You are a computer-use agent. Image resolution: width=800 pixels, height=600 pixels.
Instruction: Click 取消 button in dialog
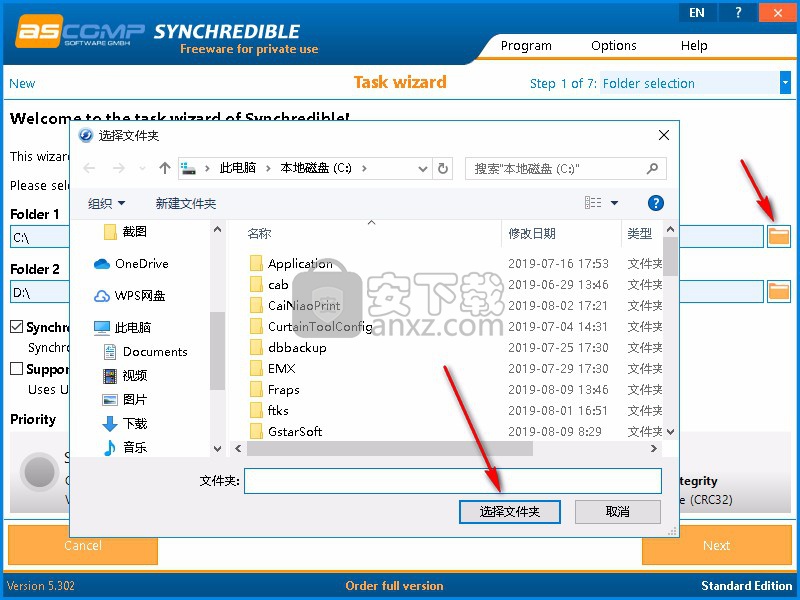618,511
